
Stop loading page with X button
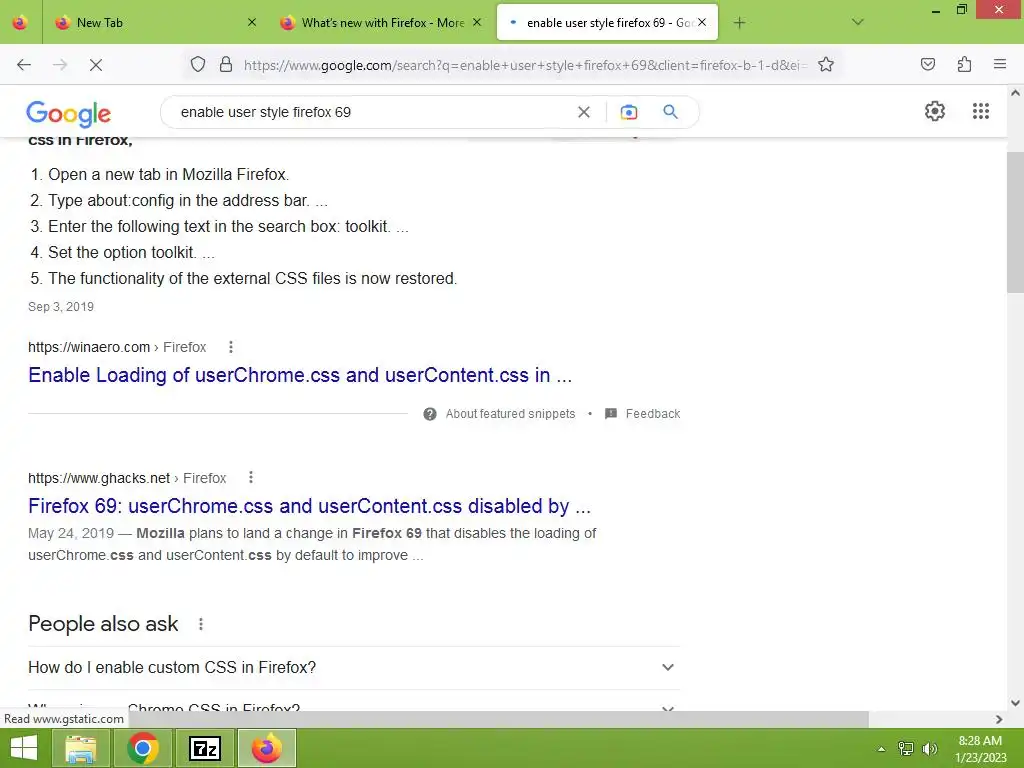(95, 65)
